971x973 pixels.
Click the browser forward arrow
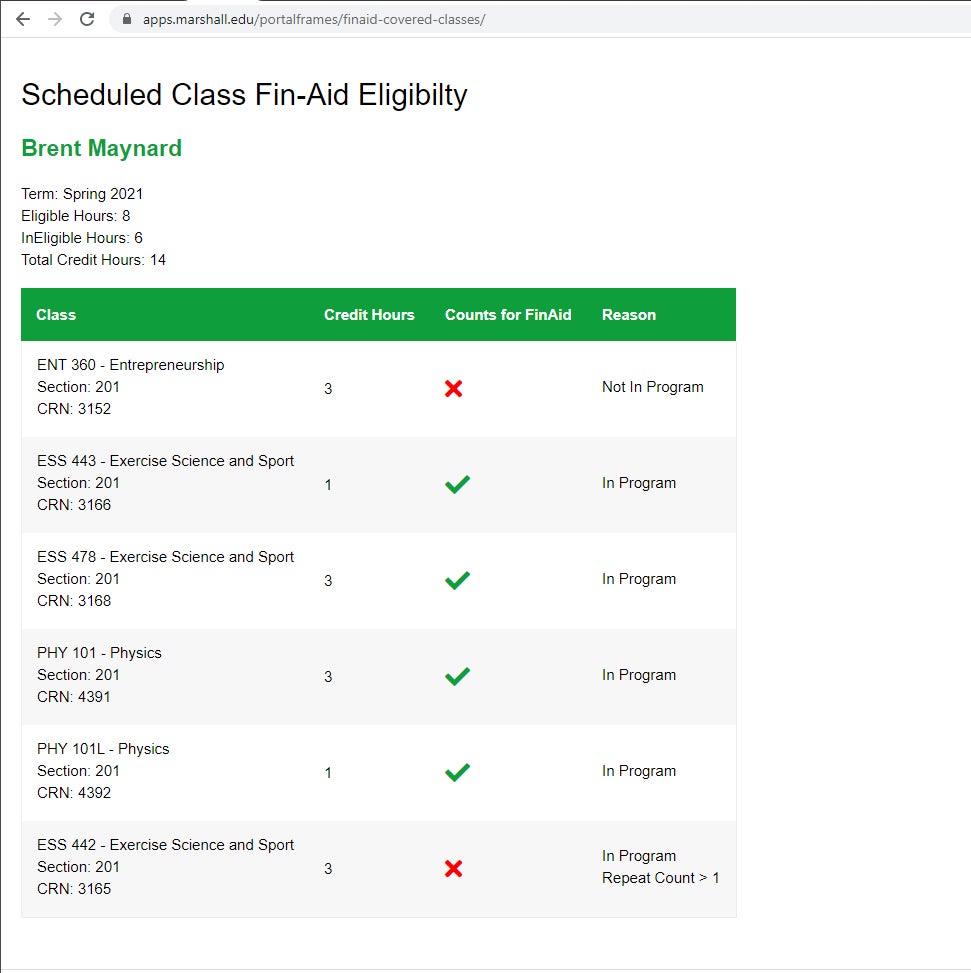55,19
